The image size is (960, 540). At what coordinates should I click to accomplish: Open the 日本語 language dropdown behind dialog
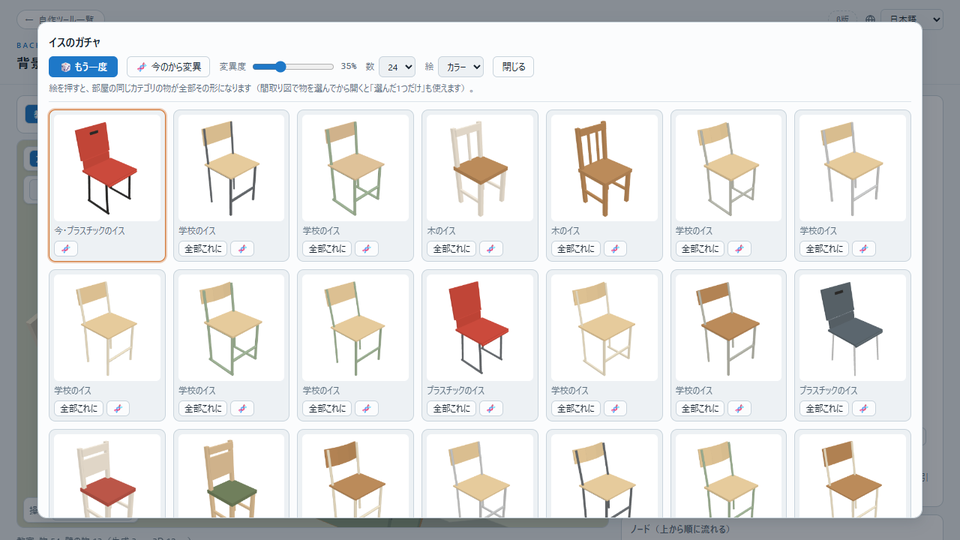(x=912, y=19)
